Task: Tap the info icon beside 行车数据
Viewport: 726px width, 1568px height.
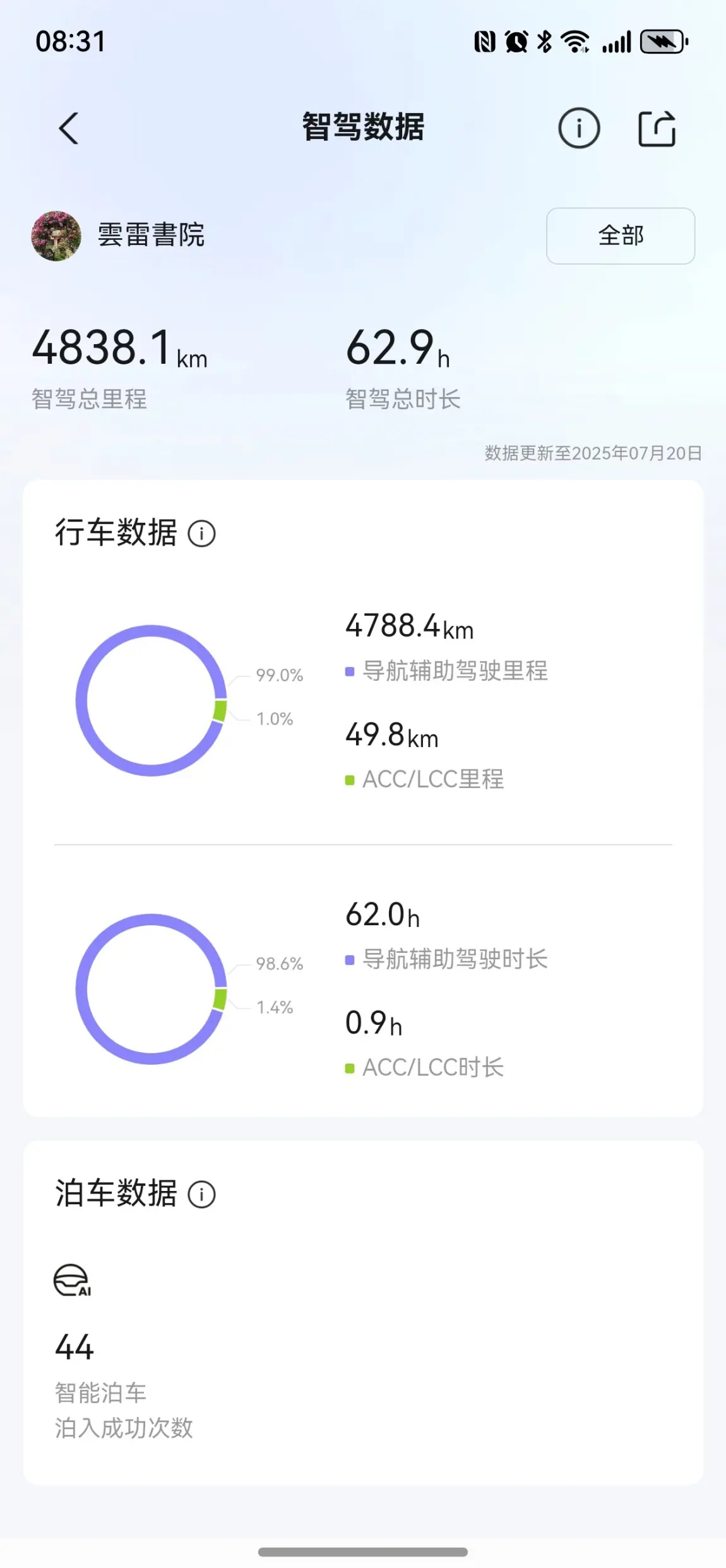Action: [x=201, y=534]
